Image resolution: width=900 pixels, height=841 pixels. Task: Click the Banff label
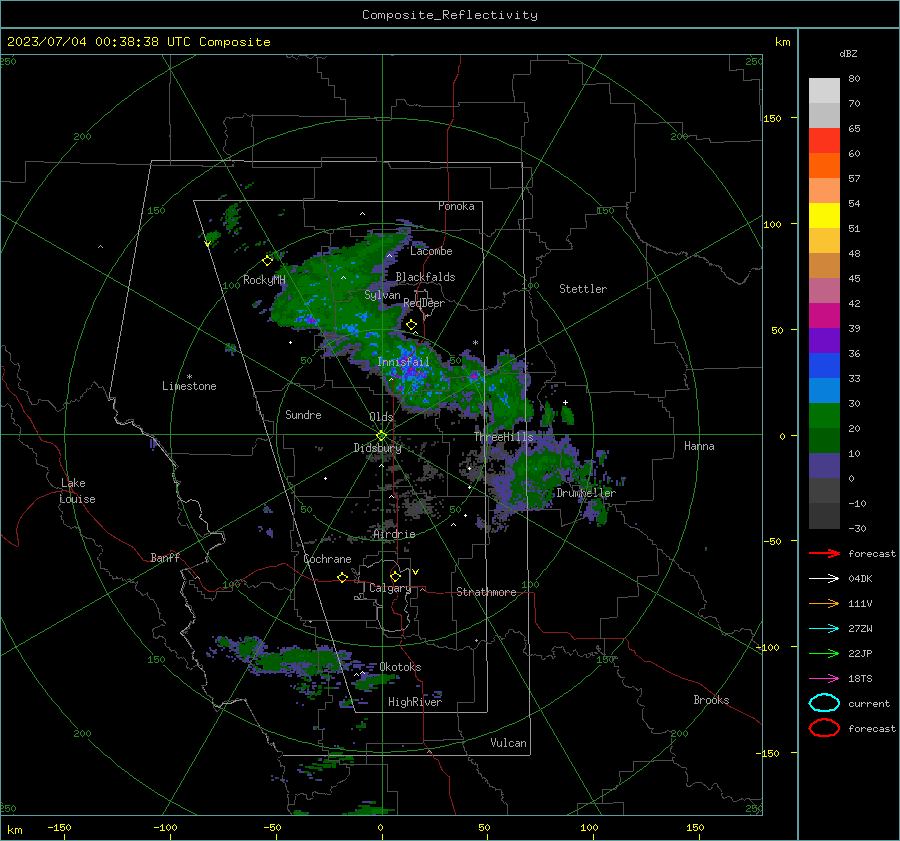165,558
